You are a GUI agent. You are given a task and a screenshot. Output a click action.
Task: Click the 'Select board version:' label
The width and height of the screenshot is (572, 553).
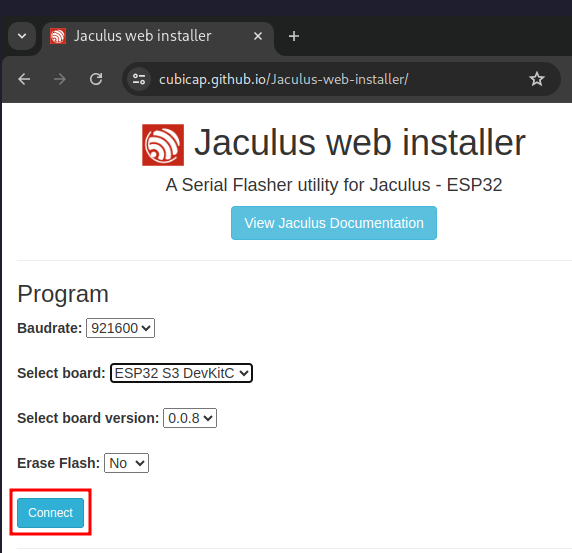click(x=88, y=418)
